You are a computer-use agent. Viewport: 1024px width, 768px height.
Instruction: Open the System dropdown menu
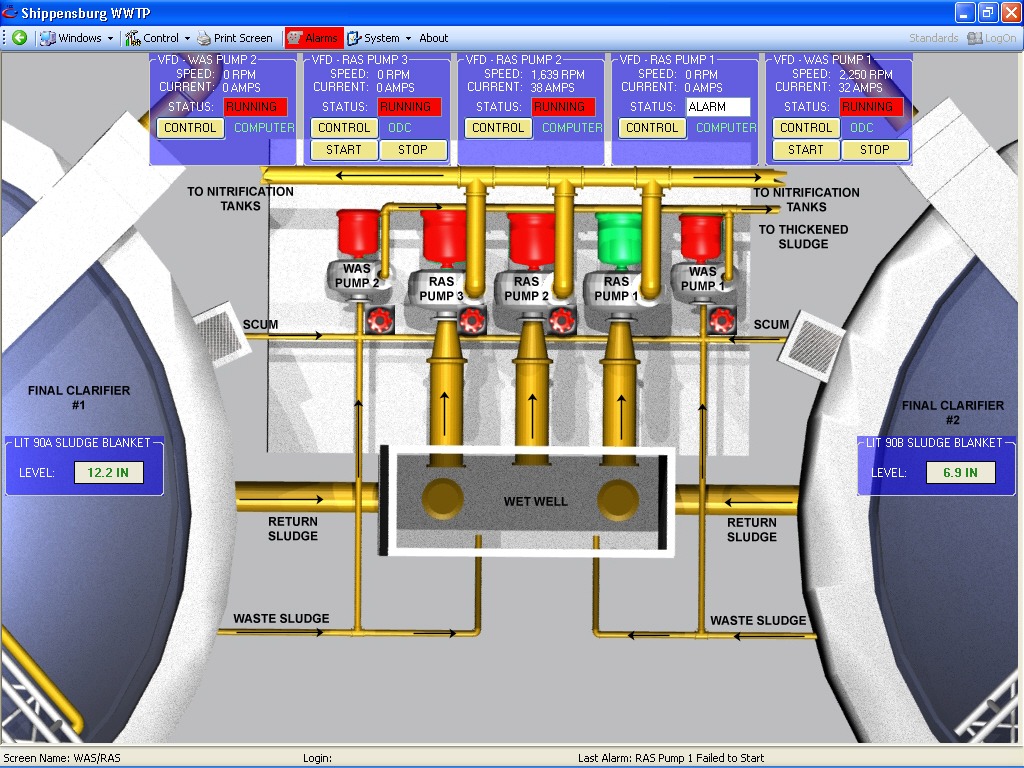[x=379, y=38]
